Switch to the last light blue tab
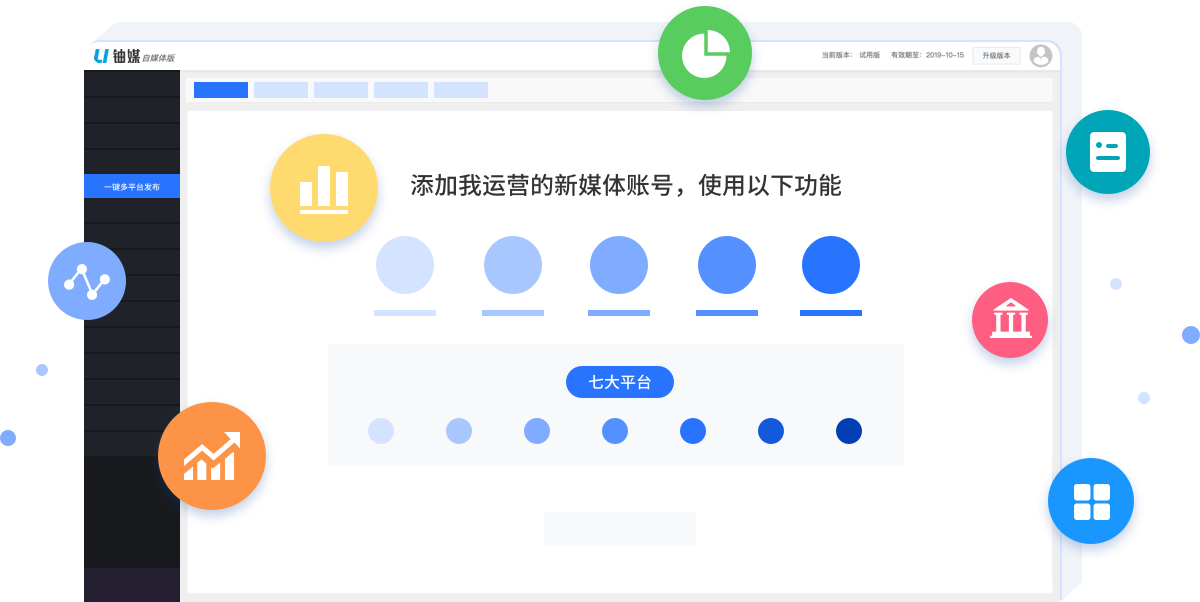The height and width of the screenshot is (602, 1200). [x=461, y=90]
